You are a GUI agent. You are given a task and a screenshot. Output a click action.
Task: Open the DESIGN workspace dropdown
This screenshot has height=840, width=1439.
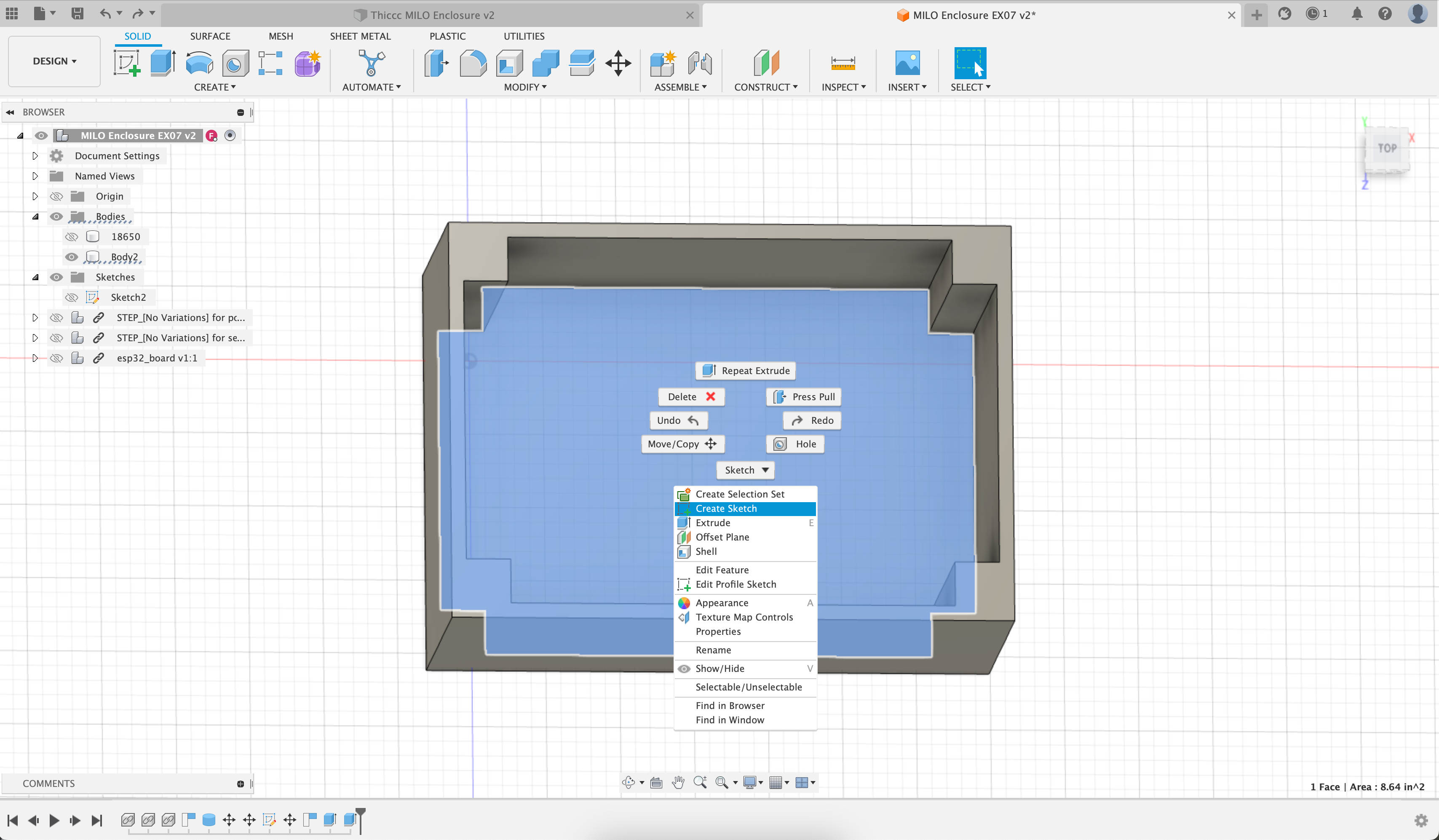54,61
